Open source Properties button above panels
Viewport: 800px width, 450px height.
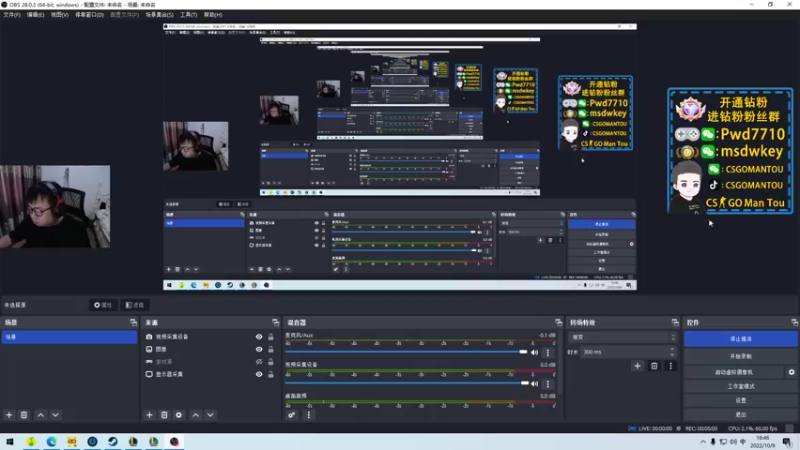(103, 305)
